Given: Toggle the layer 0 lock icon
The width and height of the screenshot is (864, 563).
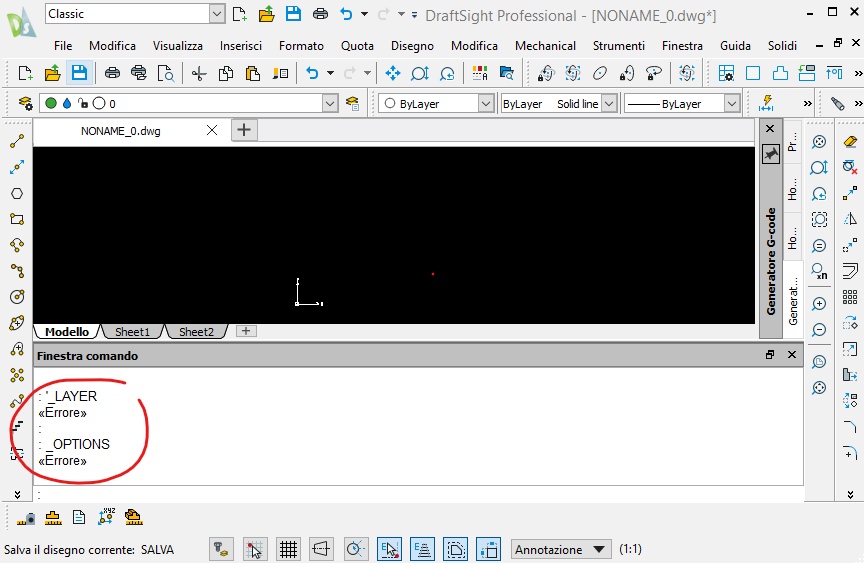Looking at the screenshot, I should tap(83, 103).
